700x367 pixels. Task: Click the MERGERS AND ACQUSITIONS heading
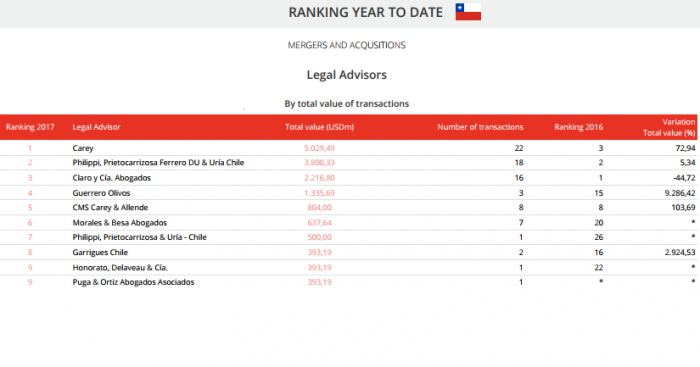[346, 45]
